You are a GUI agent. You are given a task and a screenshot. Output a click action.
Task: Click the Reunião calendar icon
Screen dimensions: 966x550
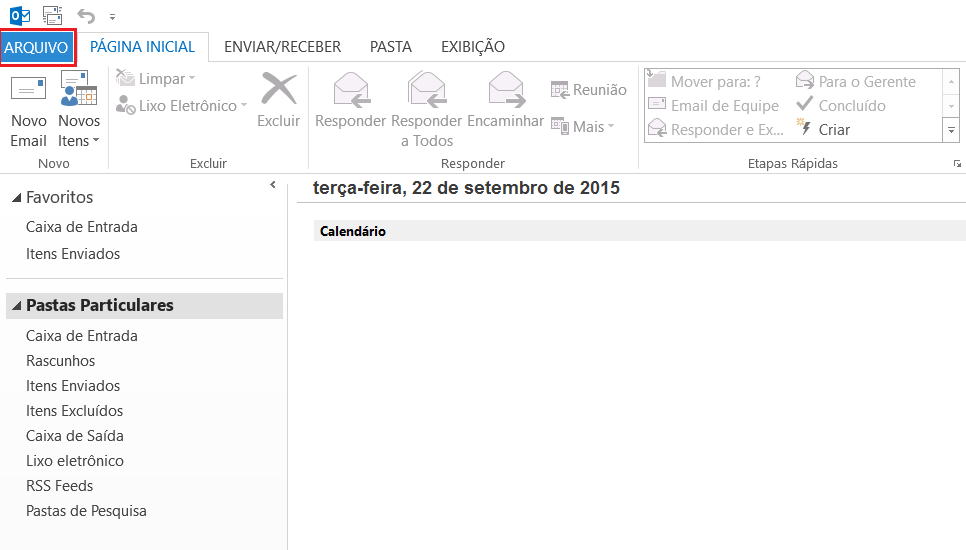tap(560, 90)
